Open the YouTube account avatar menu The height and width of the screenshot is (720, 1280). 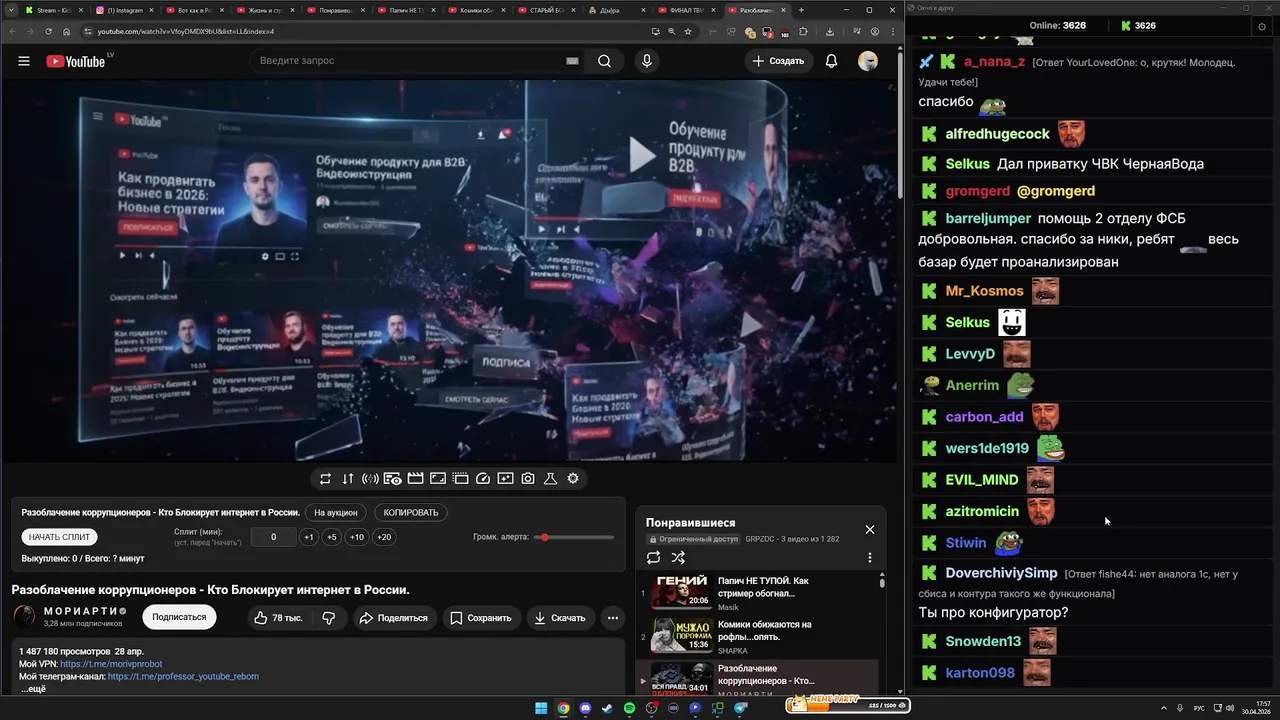pos(868,61)
